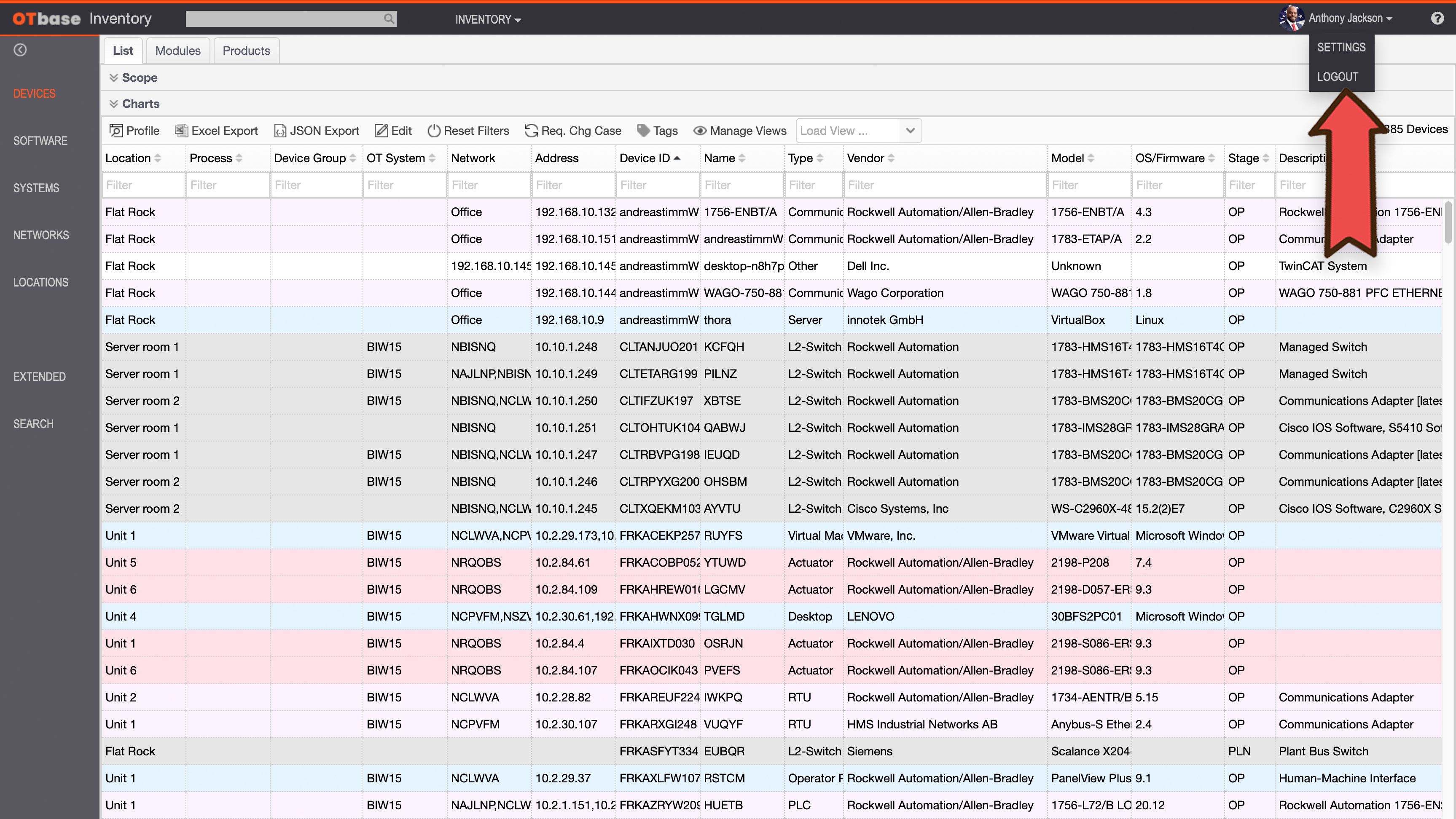Screen dimensions: 1456x819
Task: Choose SETTINGS from the user menu
Action: click(1341, 48)
